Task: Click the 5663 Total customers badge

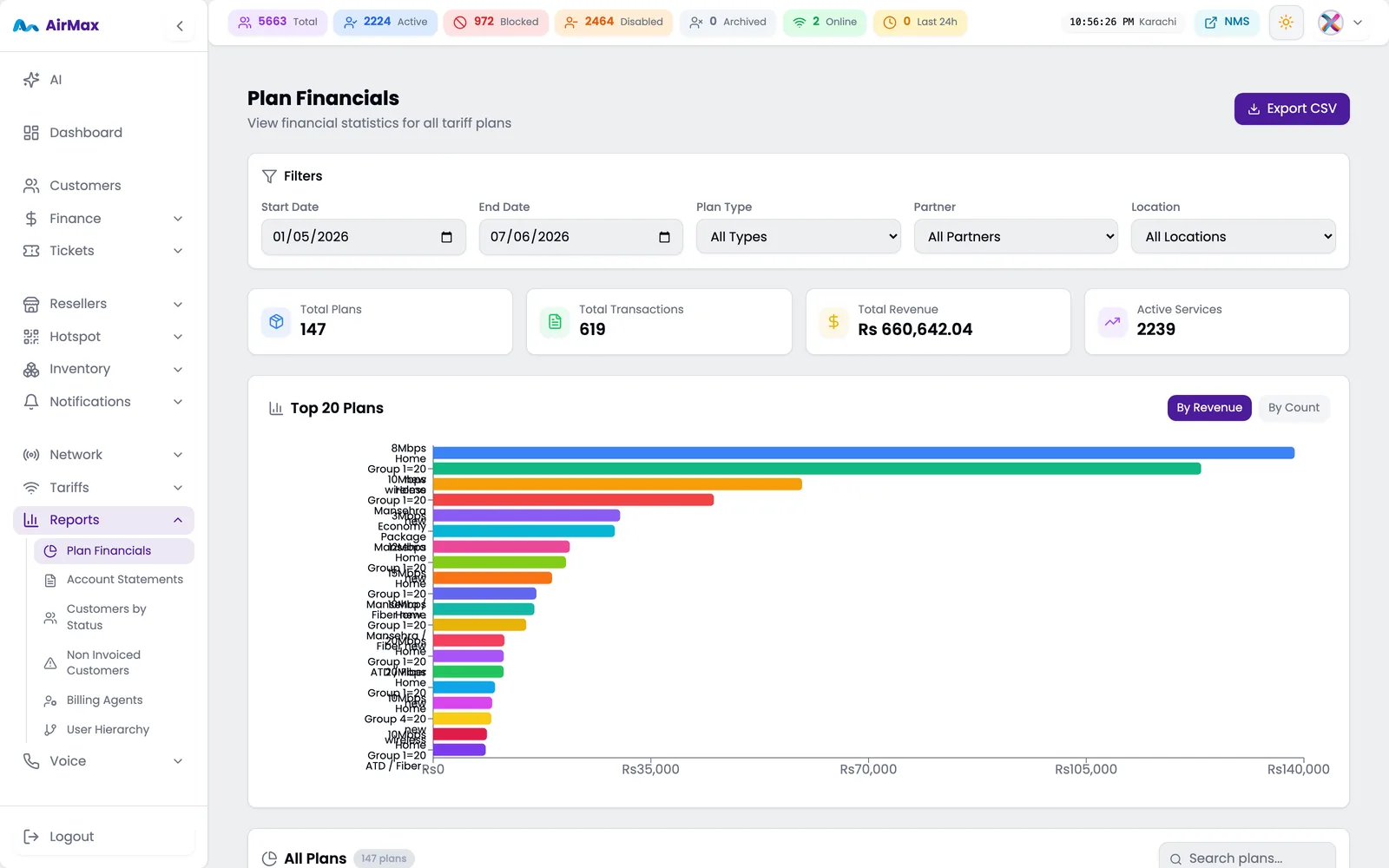Action: (x=278, y=22)
